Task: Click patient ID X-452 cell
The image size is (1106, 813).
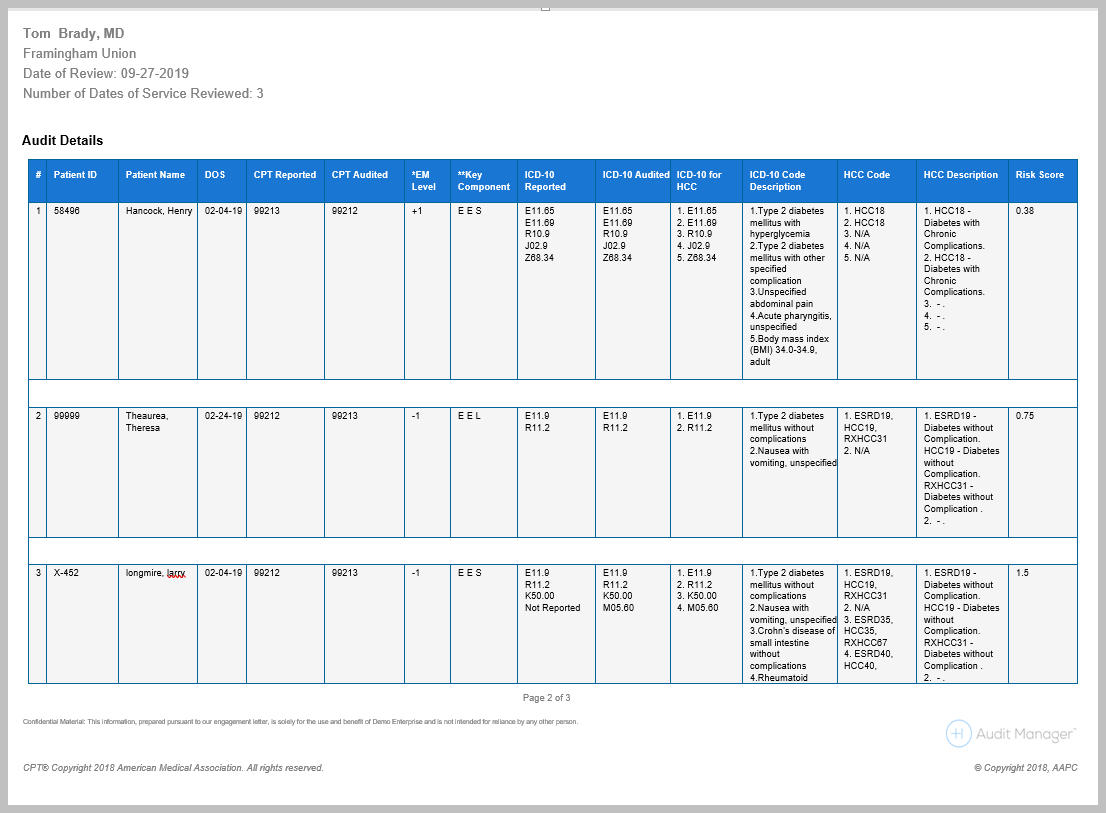Action: click(66, 573)
